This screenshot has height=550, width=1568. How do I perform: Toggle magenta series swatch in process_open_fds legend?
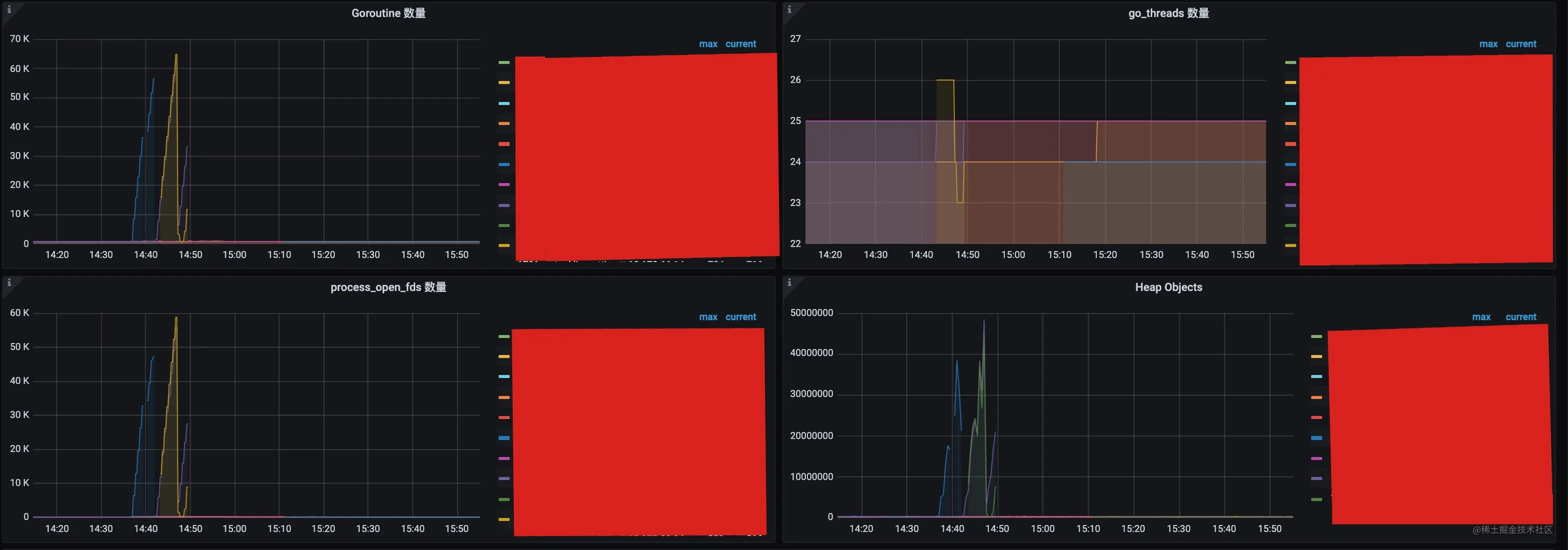504,458
